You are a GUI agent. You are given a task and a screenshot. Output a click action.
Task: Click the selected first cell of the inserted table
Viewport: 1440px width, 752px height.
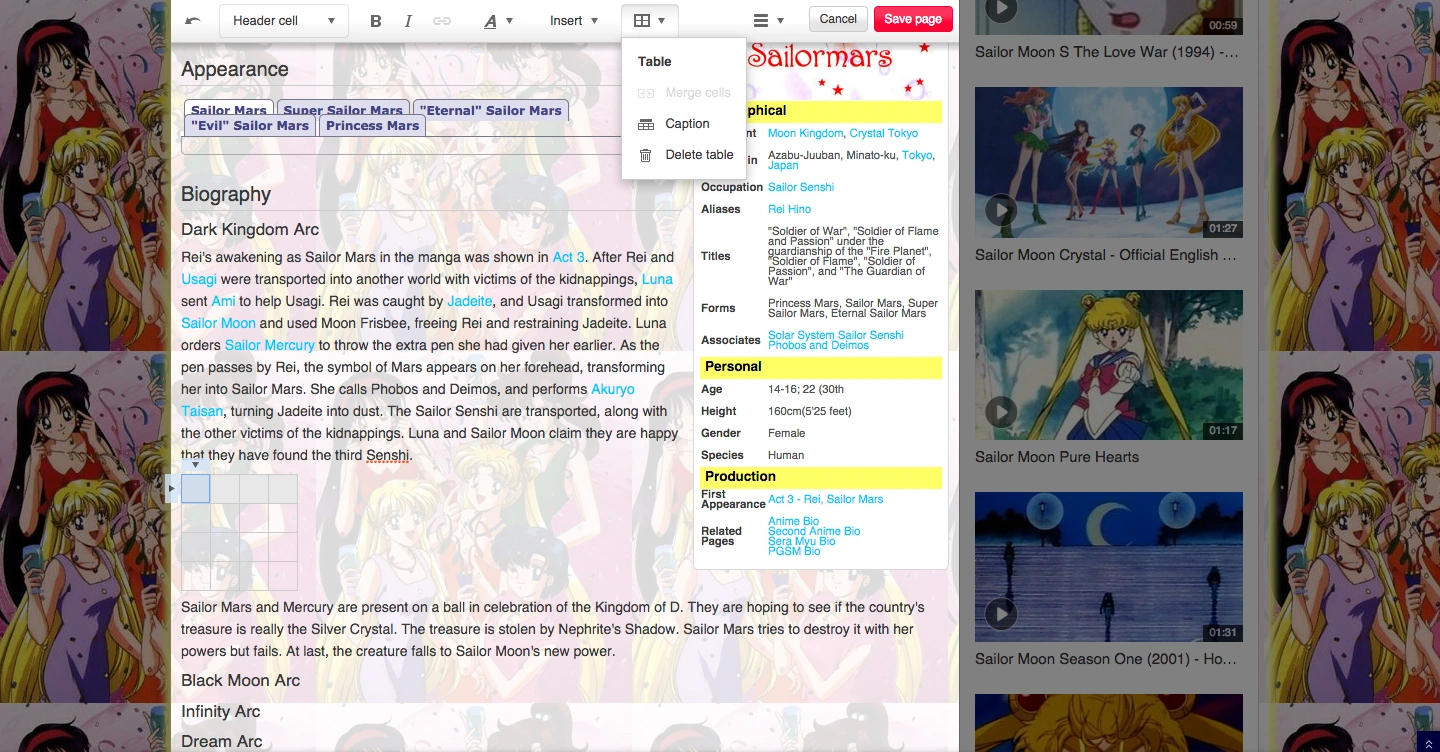(196, 489)
